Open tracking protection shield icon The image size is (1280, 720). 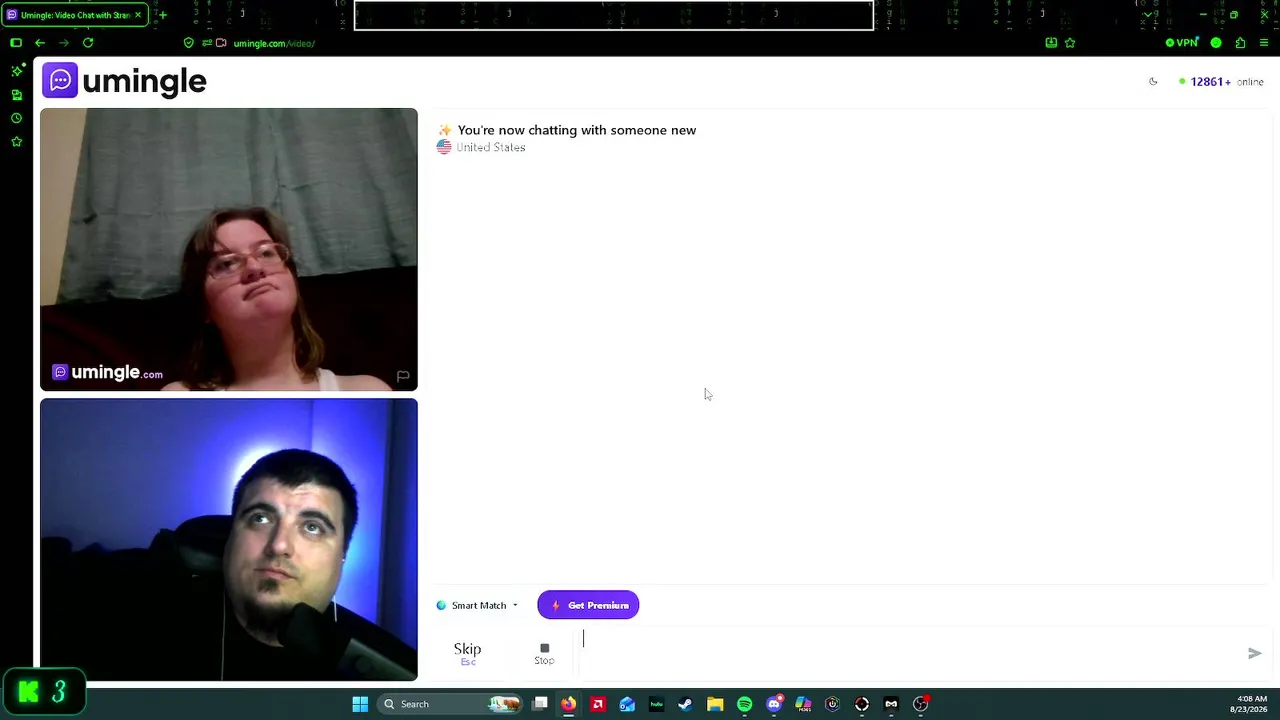point(188,43)
